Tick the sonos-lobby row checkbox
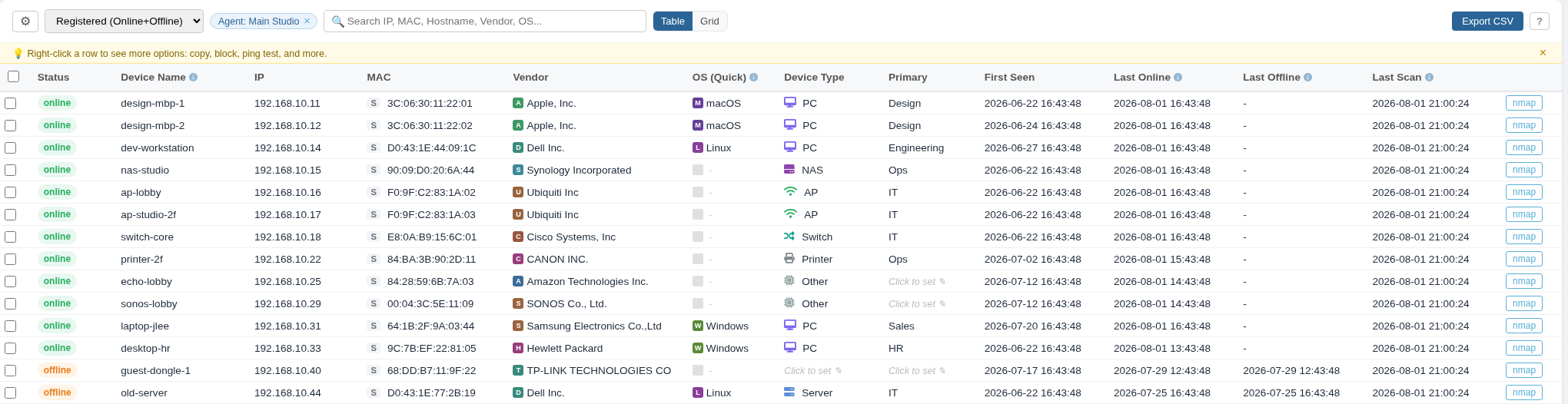 coord(10,303)
